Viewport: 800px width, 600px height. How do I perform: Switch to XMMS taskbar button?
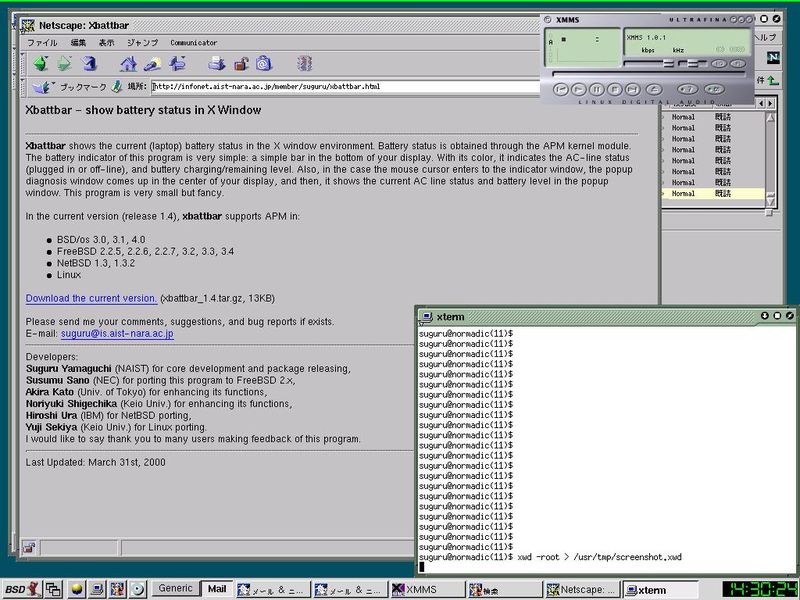427,590
